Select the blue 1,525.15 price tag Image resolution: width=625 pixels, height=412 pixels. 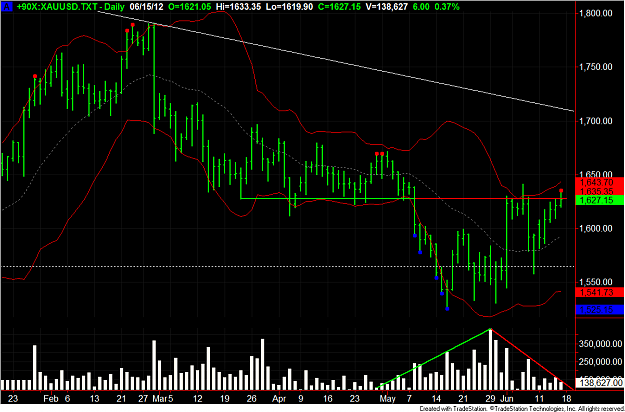tap(601, 309)
